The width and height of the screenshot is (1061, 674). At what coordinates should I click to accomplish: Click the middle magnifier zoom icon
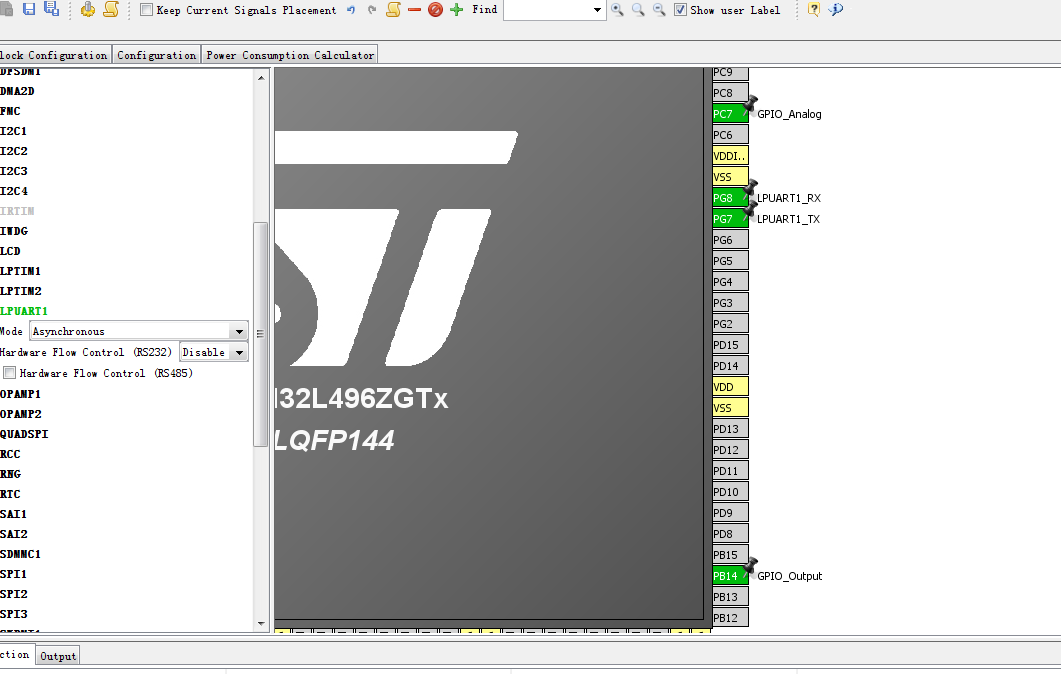pos(638,9)
